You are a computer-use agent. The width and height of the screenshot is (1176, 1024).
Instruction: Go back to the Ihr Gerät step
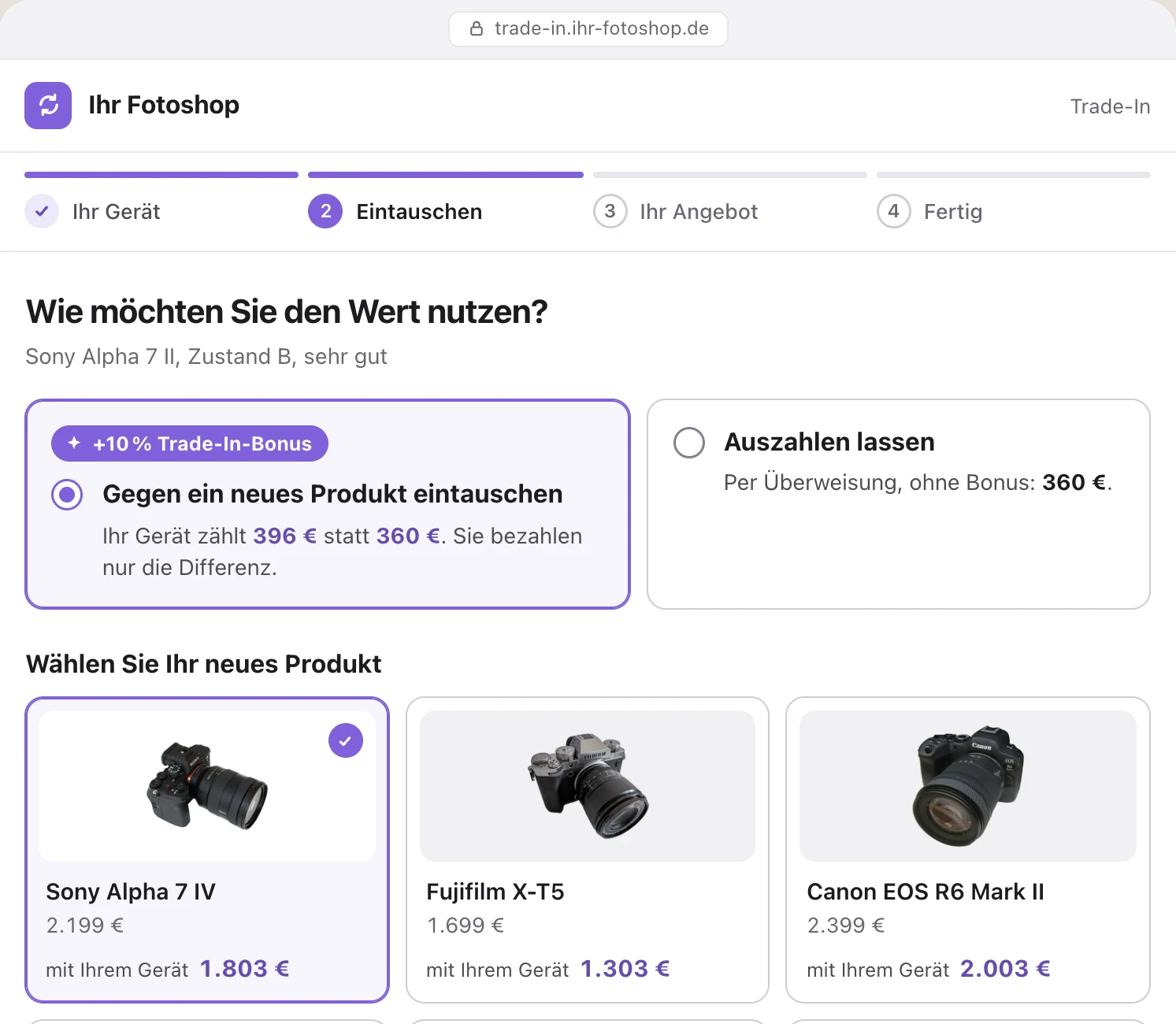pyautogui.click(x=117, y=212)
